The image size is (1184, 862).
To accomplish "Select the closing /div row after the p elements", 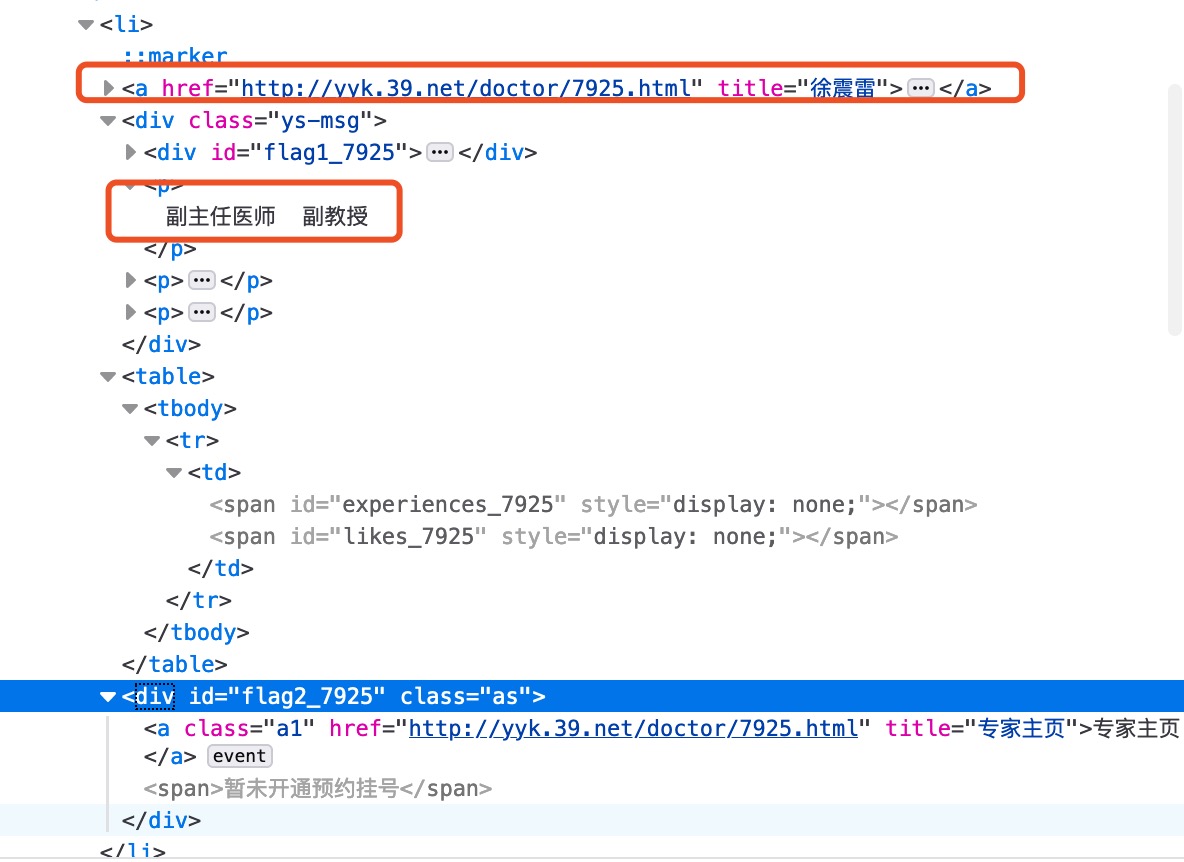I will (x=162, y=345).
